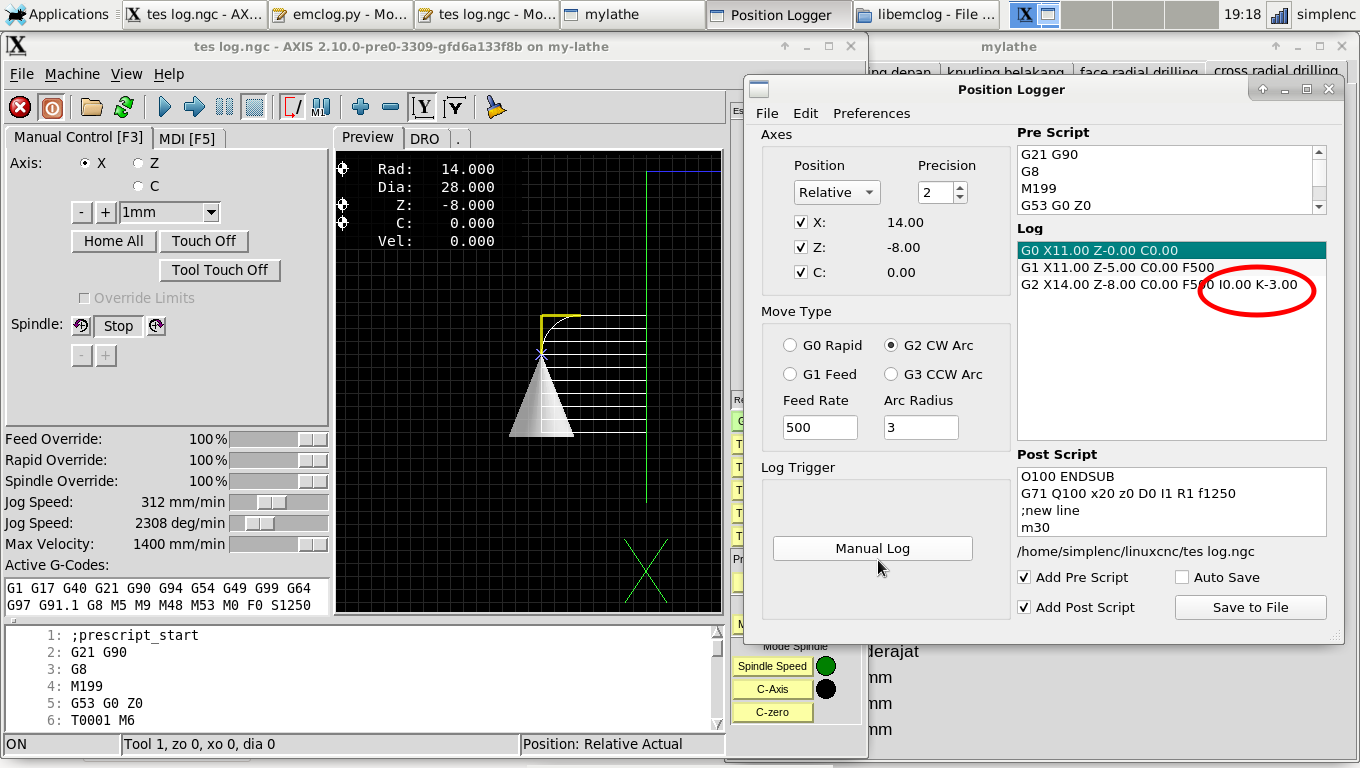Click the Max Velocity slider
1360x768 pixels.
coord(278,544)
